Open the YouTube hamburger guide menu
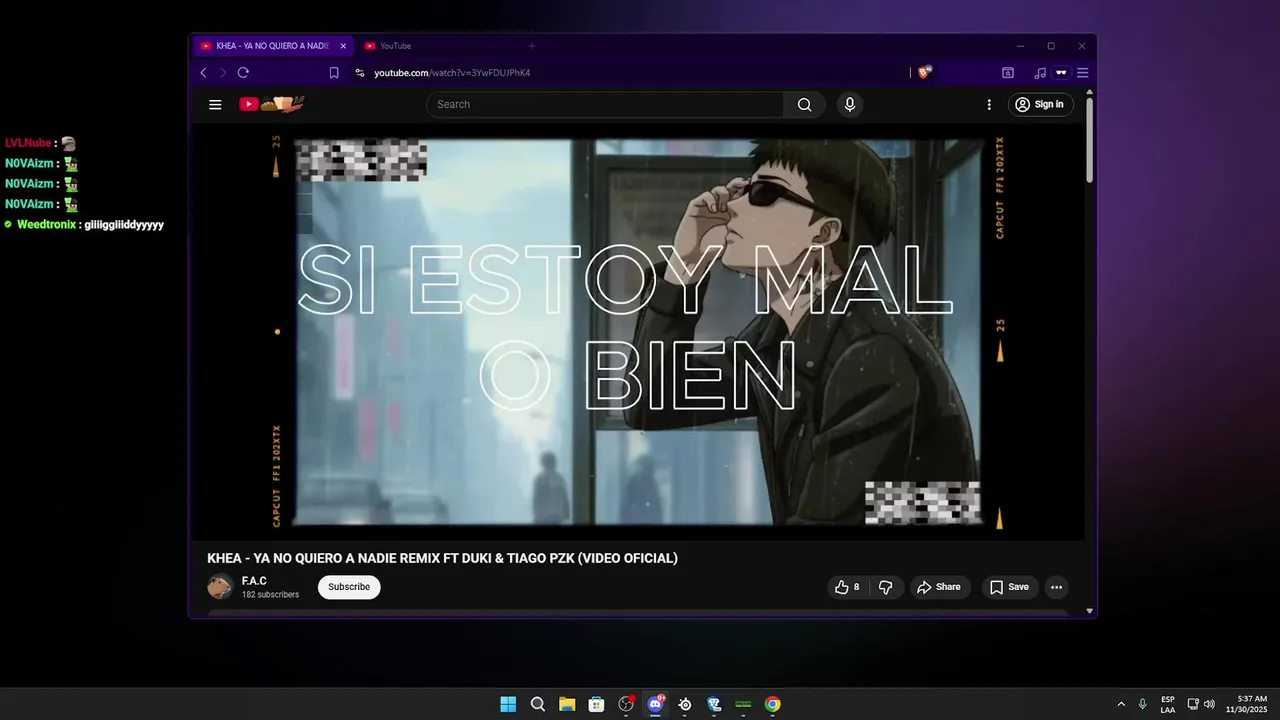 (215, 104)
